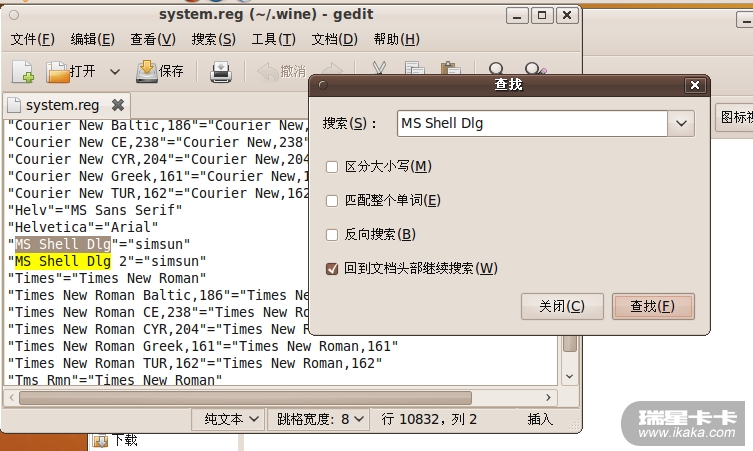Viewport: 753px width, 451px height.
Task: Open the 查看(V) menu
Action: pyautogui.click(x=153, y=39)
